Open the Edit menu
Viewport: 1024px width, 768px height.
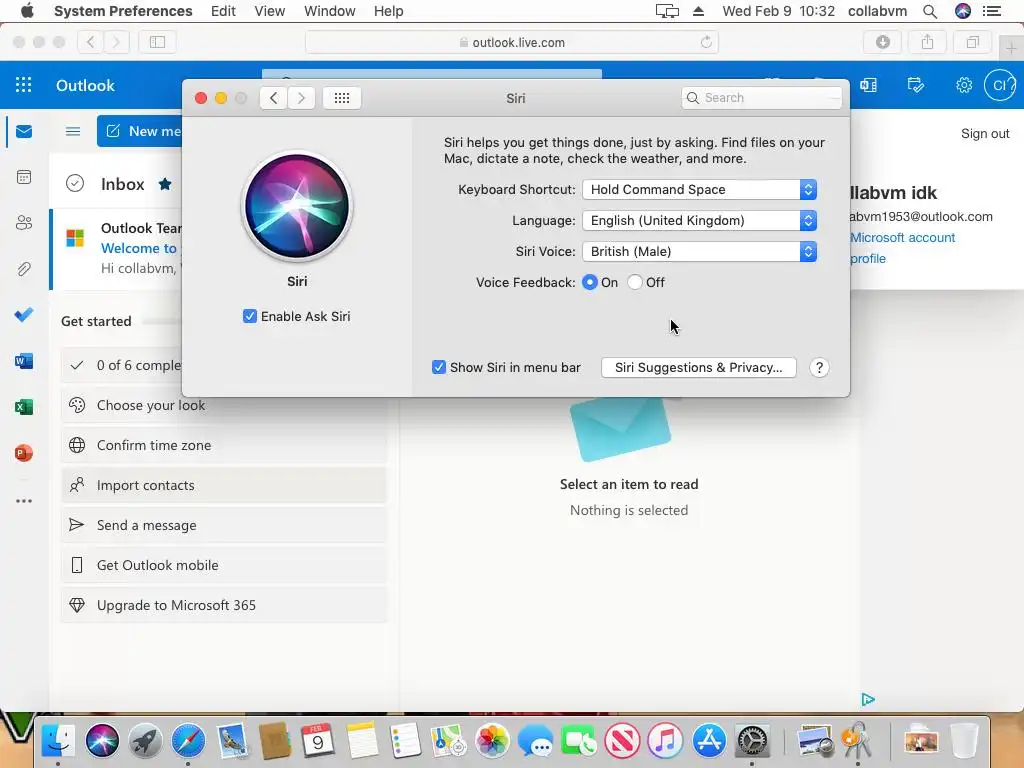pyautogui.click(x=223, y=11)
